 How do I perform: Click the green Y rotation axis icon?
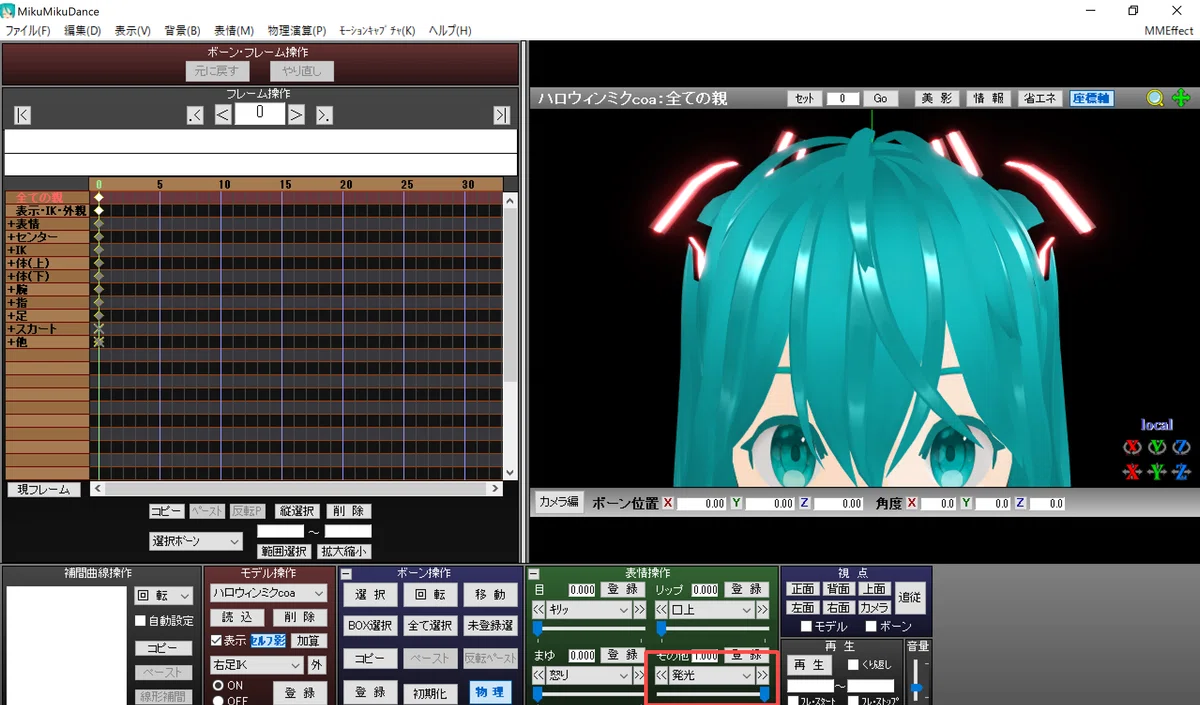click(x=1157, y=447)
